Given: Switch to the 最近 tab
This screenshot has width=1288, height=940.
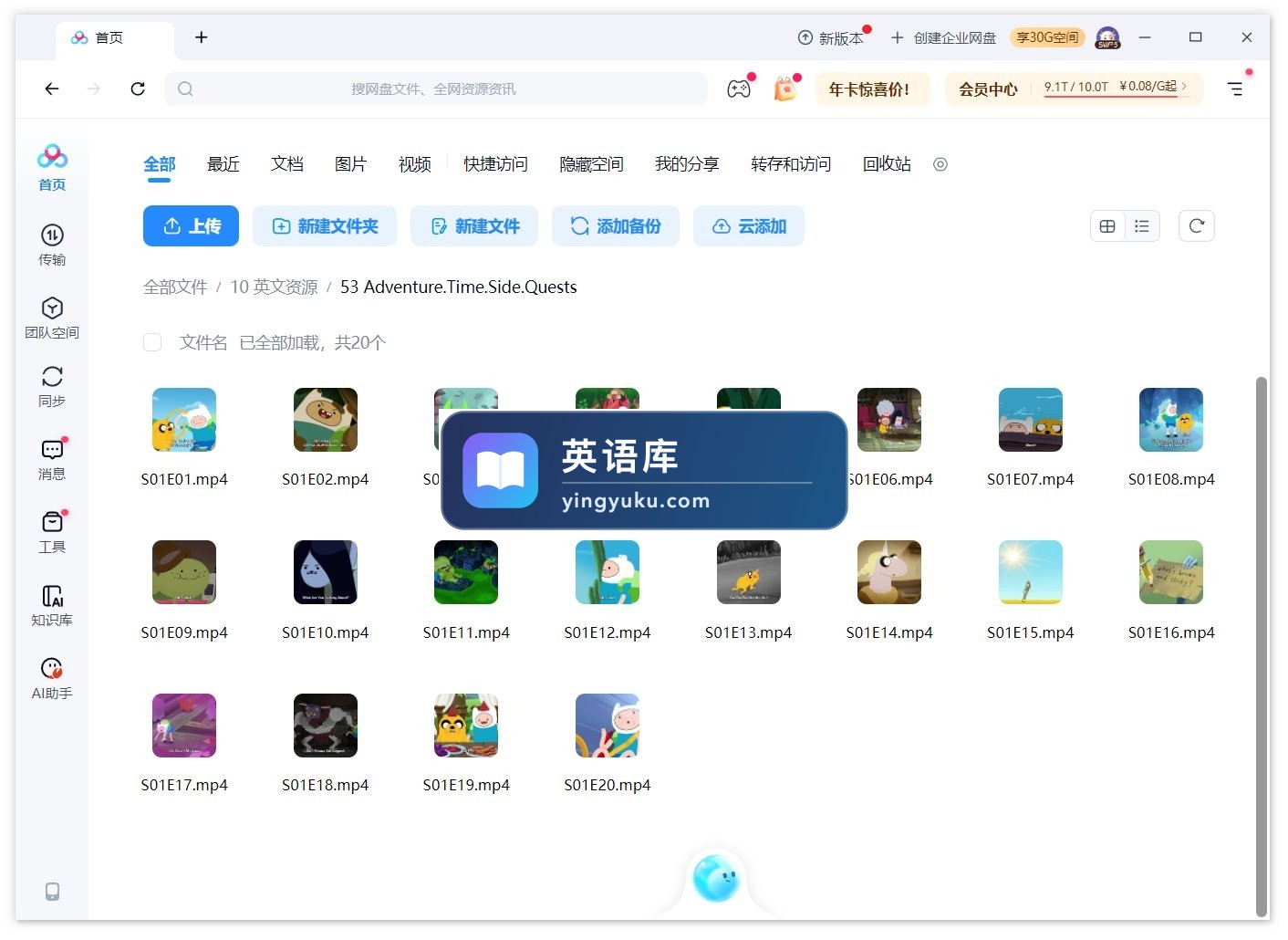Looking at the screenshot, I should (223, 164).
